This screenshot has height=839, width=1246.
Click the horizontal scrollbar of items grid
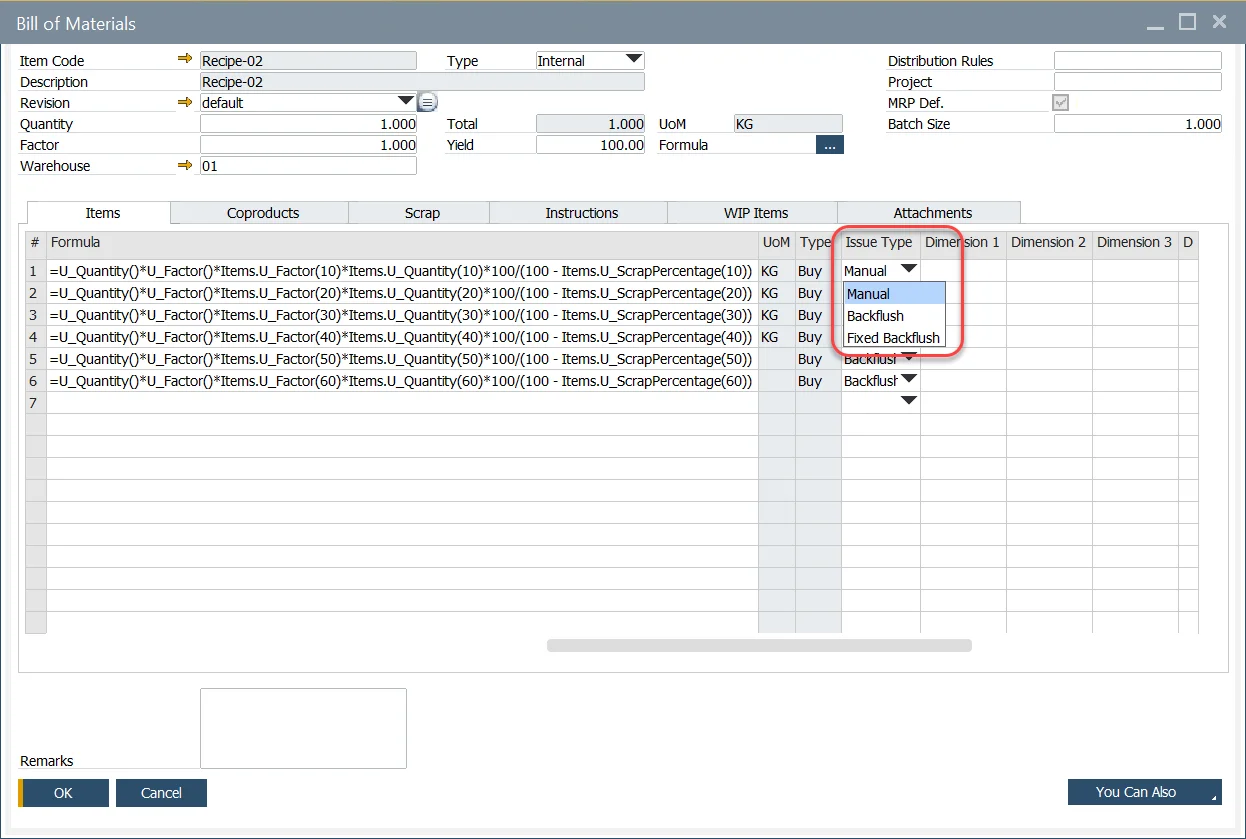coord(759,646)
